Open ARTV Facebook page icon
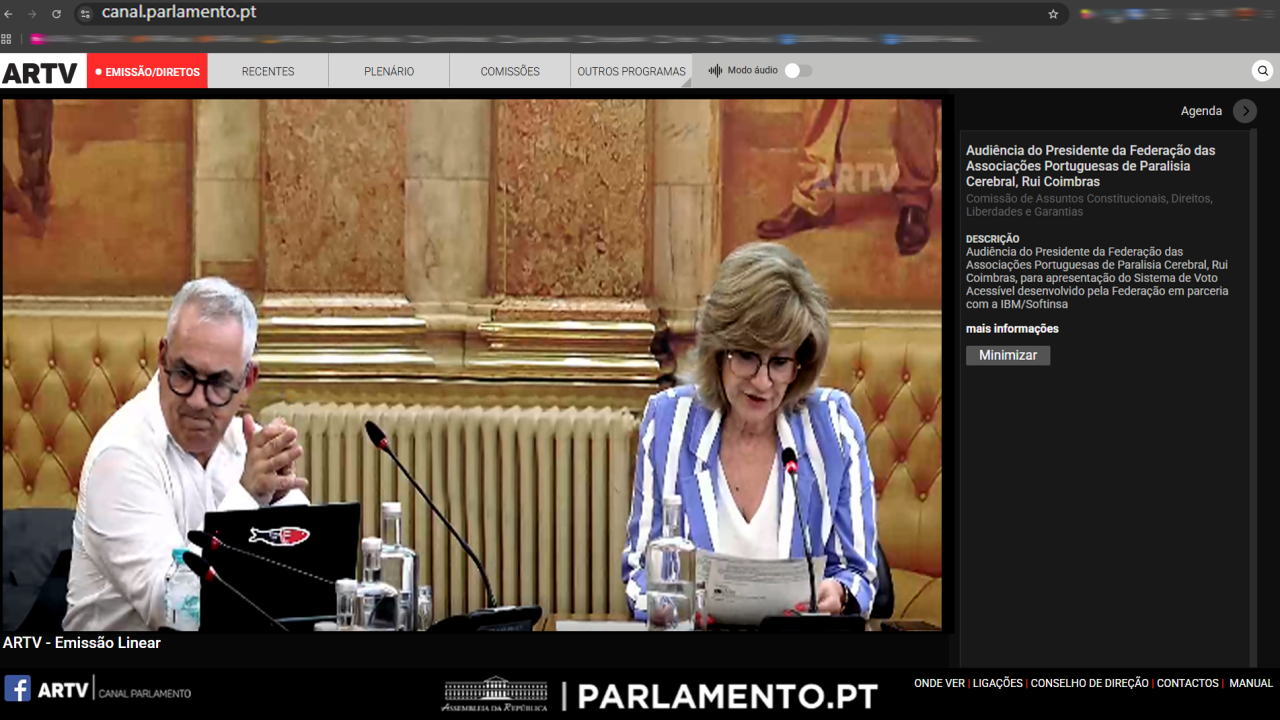 17,688
